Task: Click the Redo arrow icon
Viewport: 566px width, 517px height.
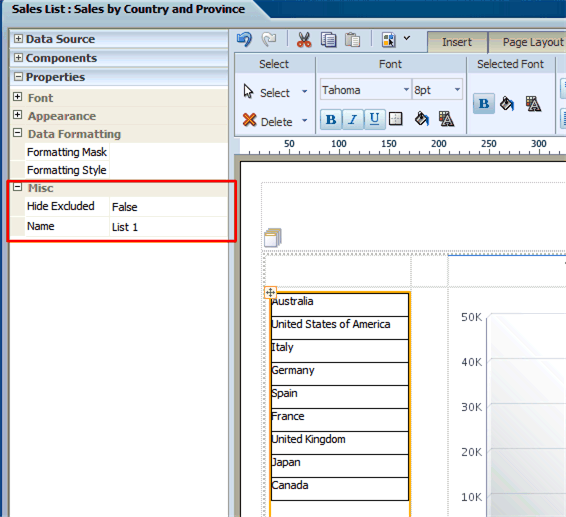Action: 269,39
